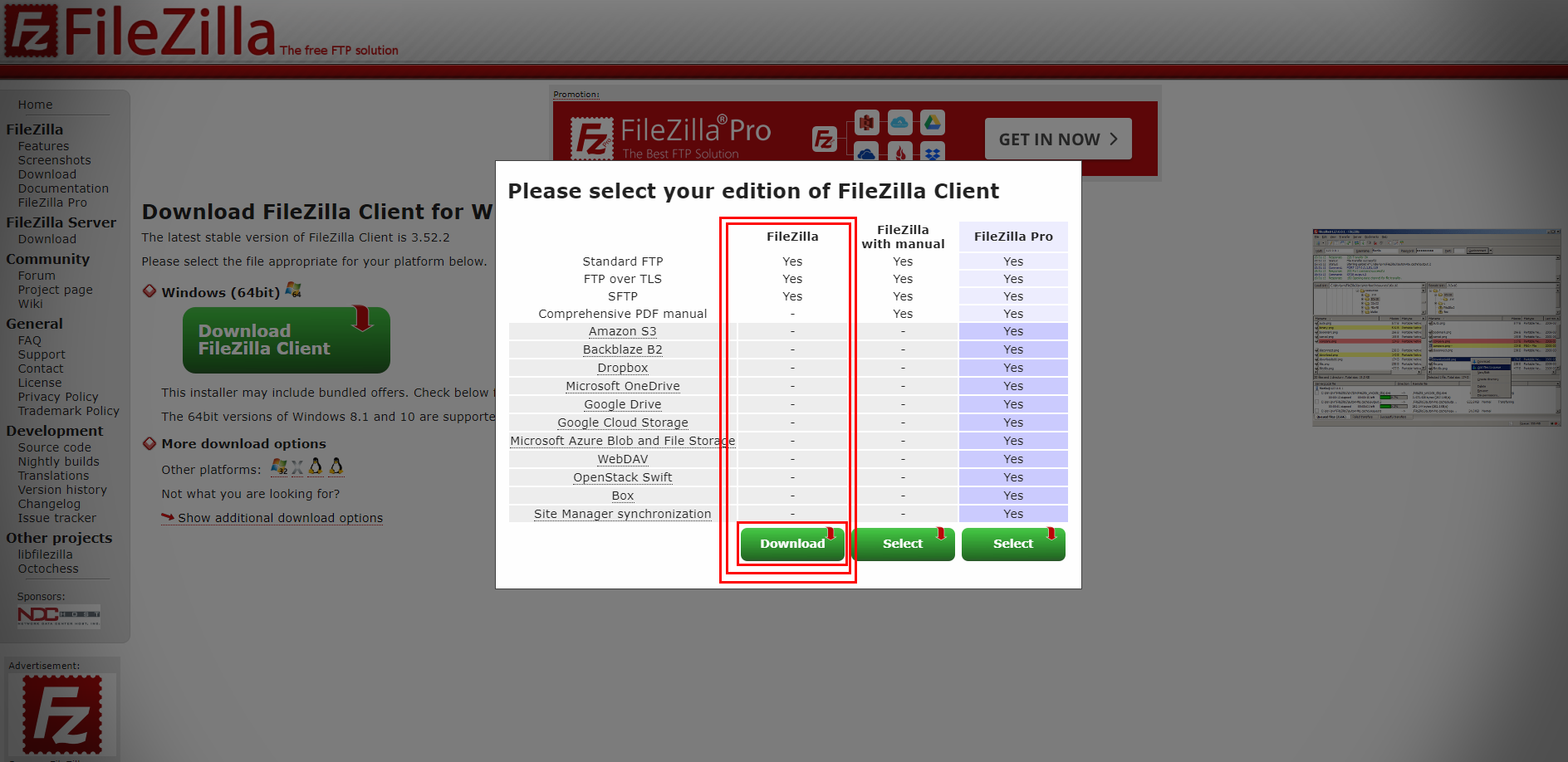Open the License link
1568x762 pixels.
[40, 383]
